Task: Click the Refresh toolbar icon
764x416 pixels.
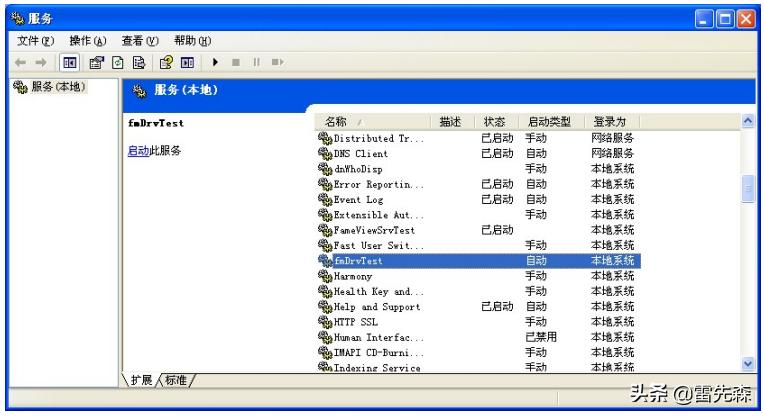Action: pos(117,62)
